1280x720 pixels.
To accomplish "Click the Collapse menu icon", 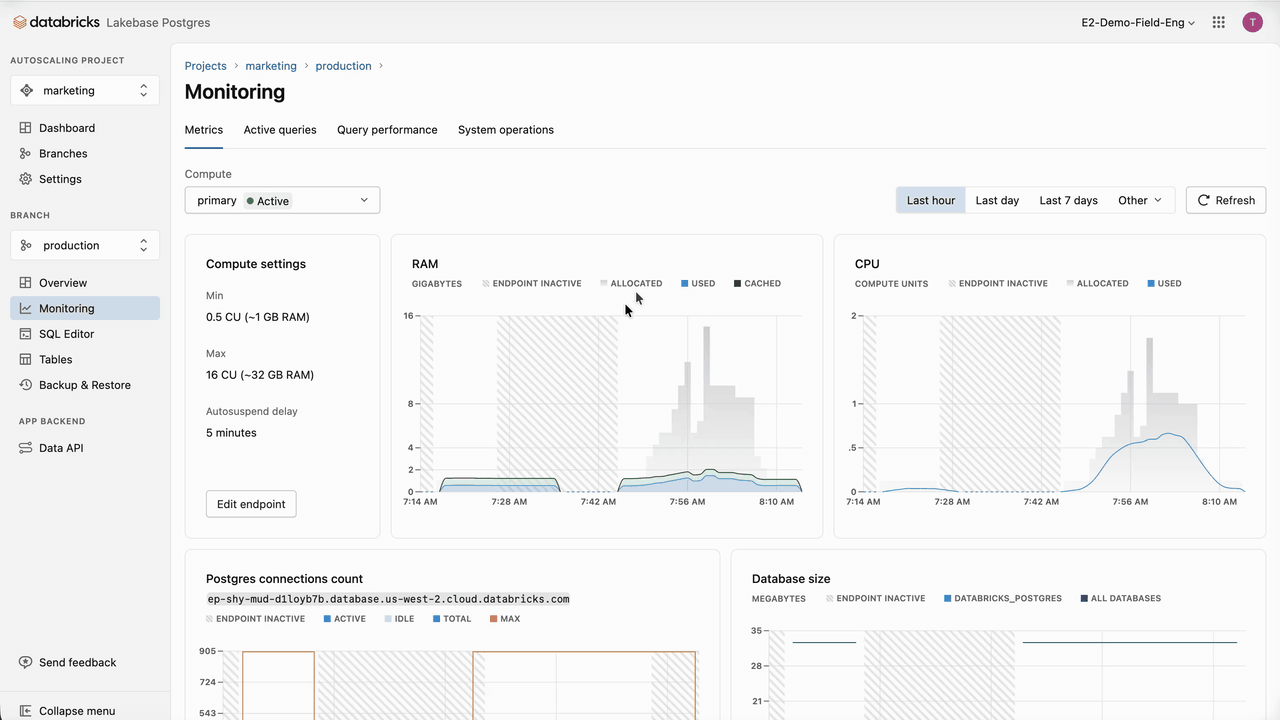I will pyautogui.click(x=26, y=711).
